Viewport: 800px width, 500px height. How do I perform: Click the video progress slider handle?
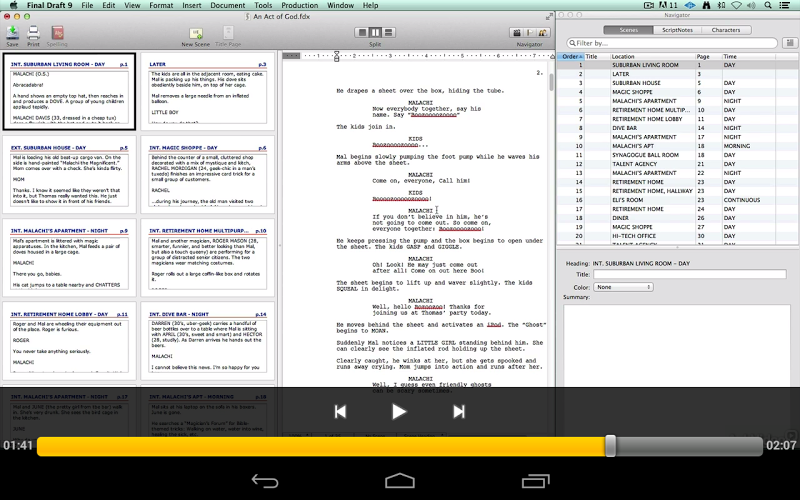pyautogui.click(x=610, y=446)
